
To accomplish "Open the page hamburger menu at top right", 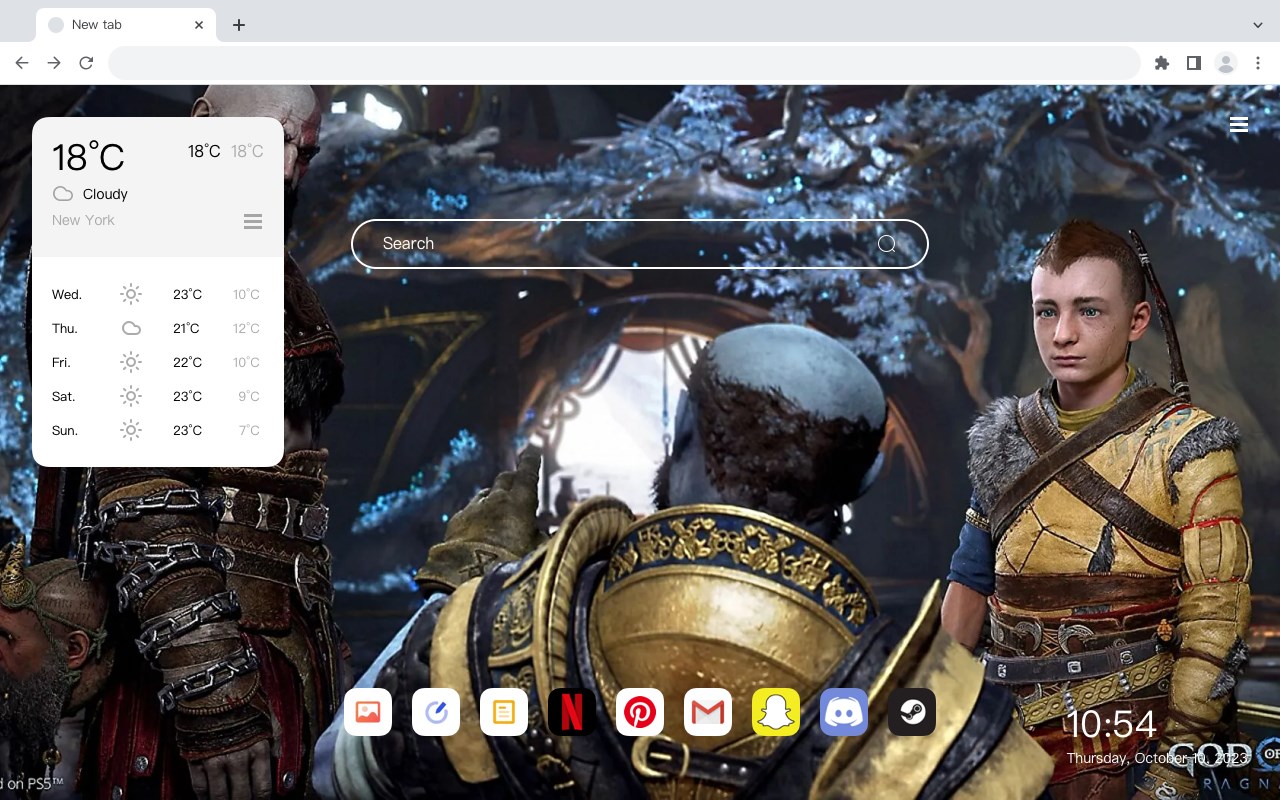I will tap(1239, 124).
